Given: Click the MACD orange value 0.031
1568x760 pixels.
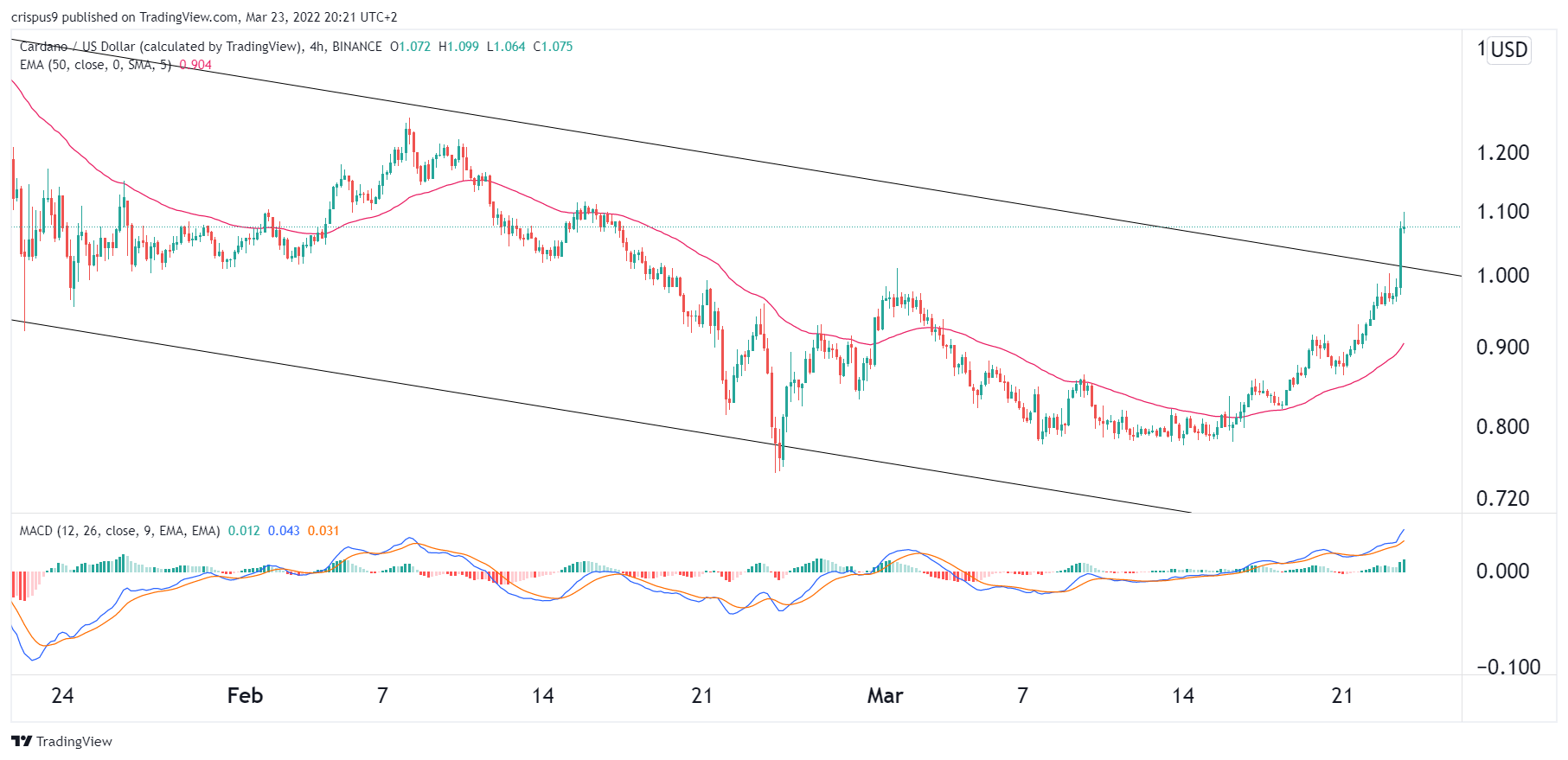Looking at the screenshot, I should point(323,531).
